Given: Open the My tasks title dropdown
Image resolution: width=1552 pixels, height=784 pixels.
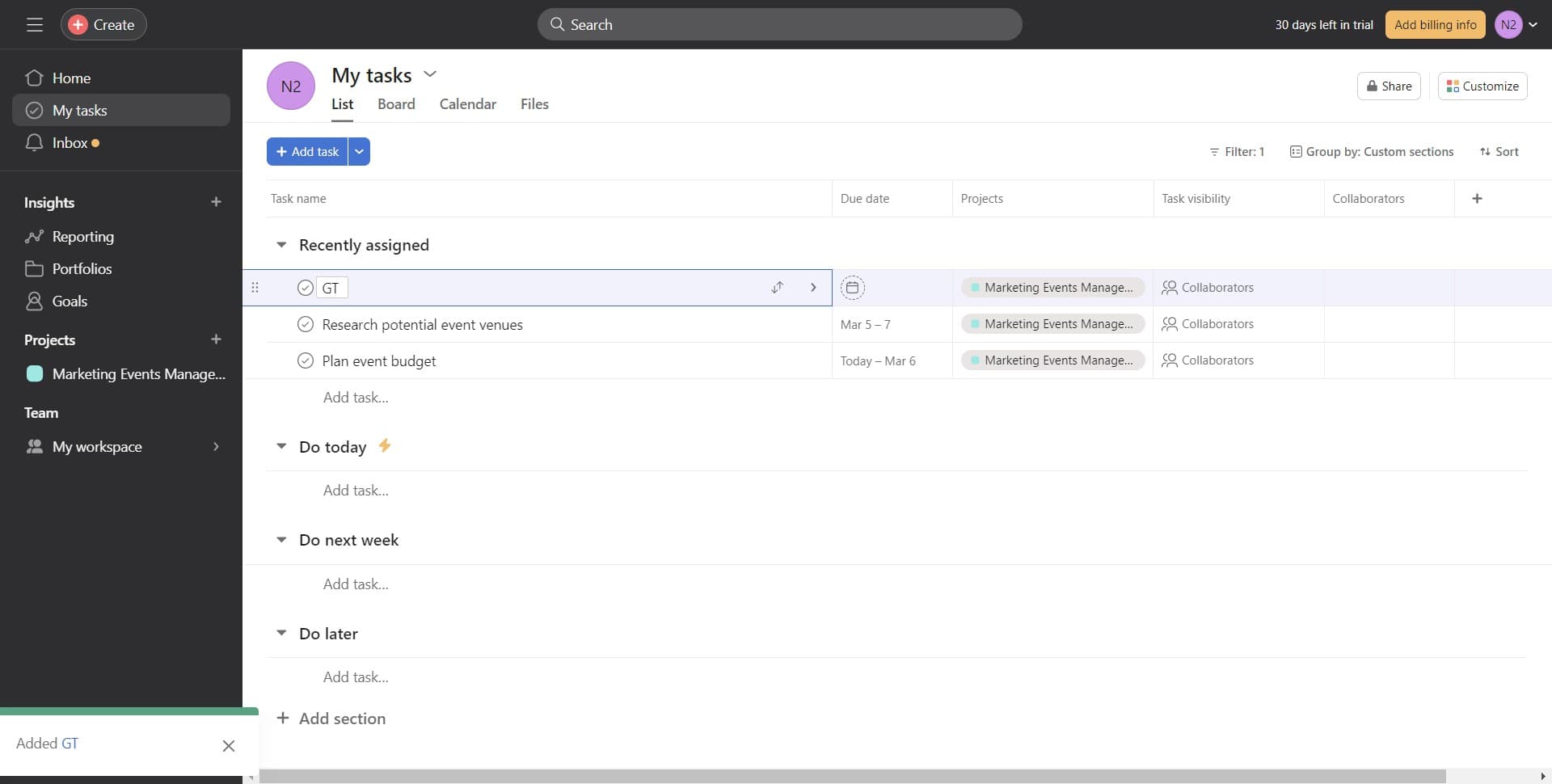Looking at the screenshot, I should click(430, 74).
